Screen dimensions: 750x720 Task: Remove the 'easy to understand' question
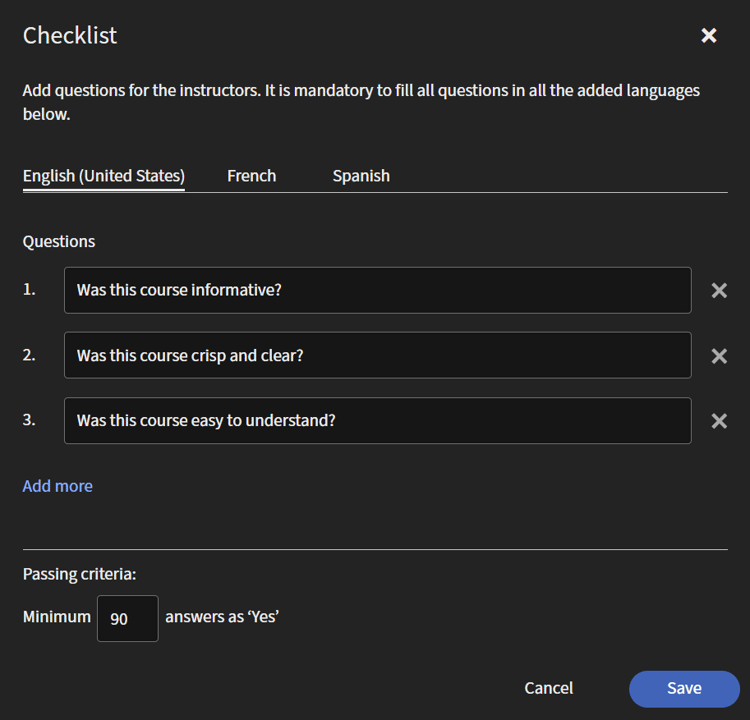(x=719, y=421)
